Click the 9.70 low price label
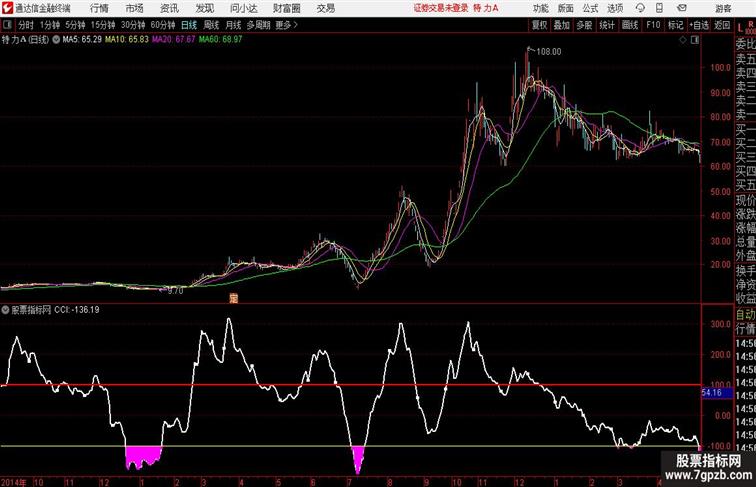 (x=176, y=291)
